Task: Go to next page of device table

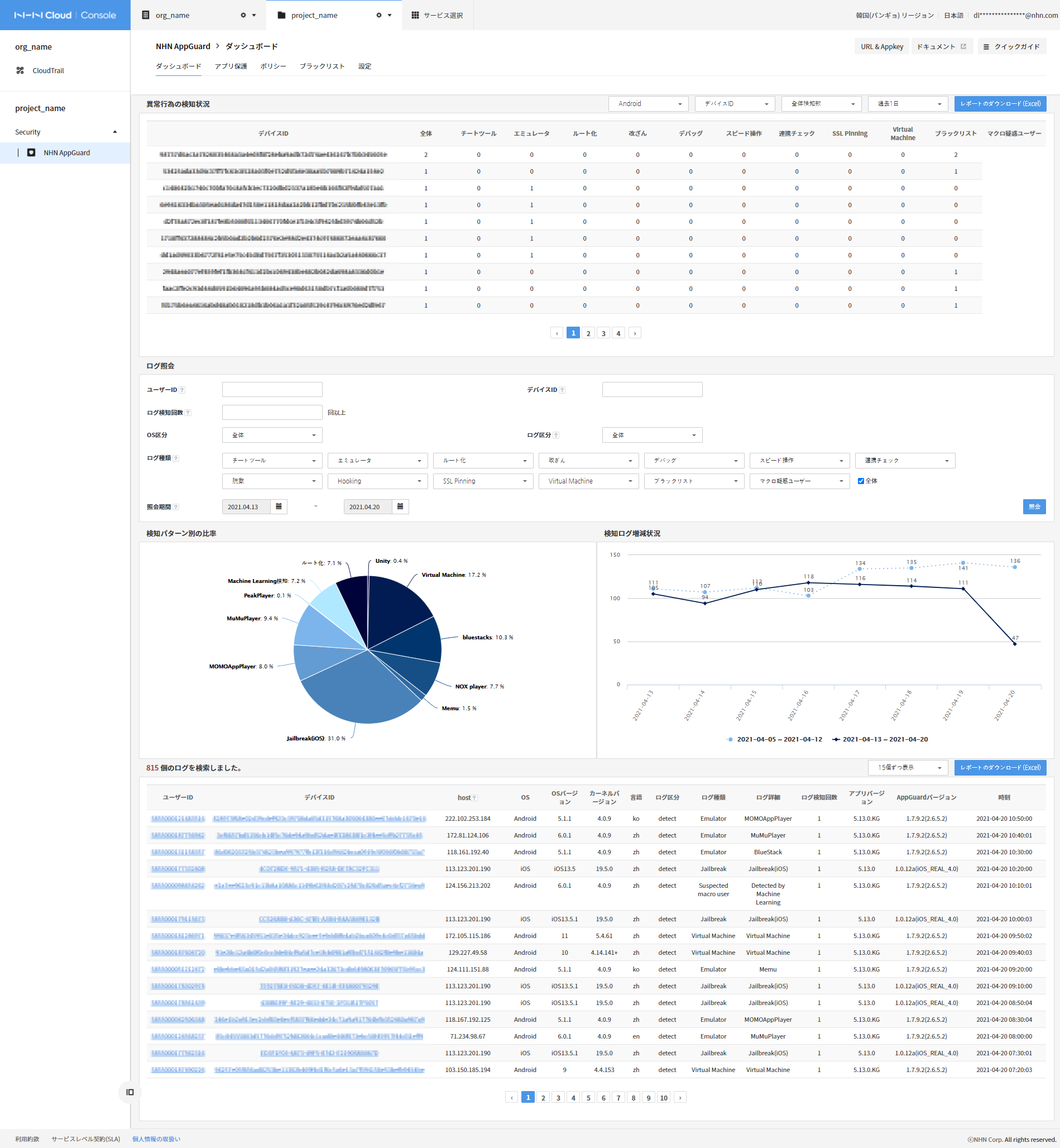Action: [635, 333]
